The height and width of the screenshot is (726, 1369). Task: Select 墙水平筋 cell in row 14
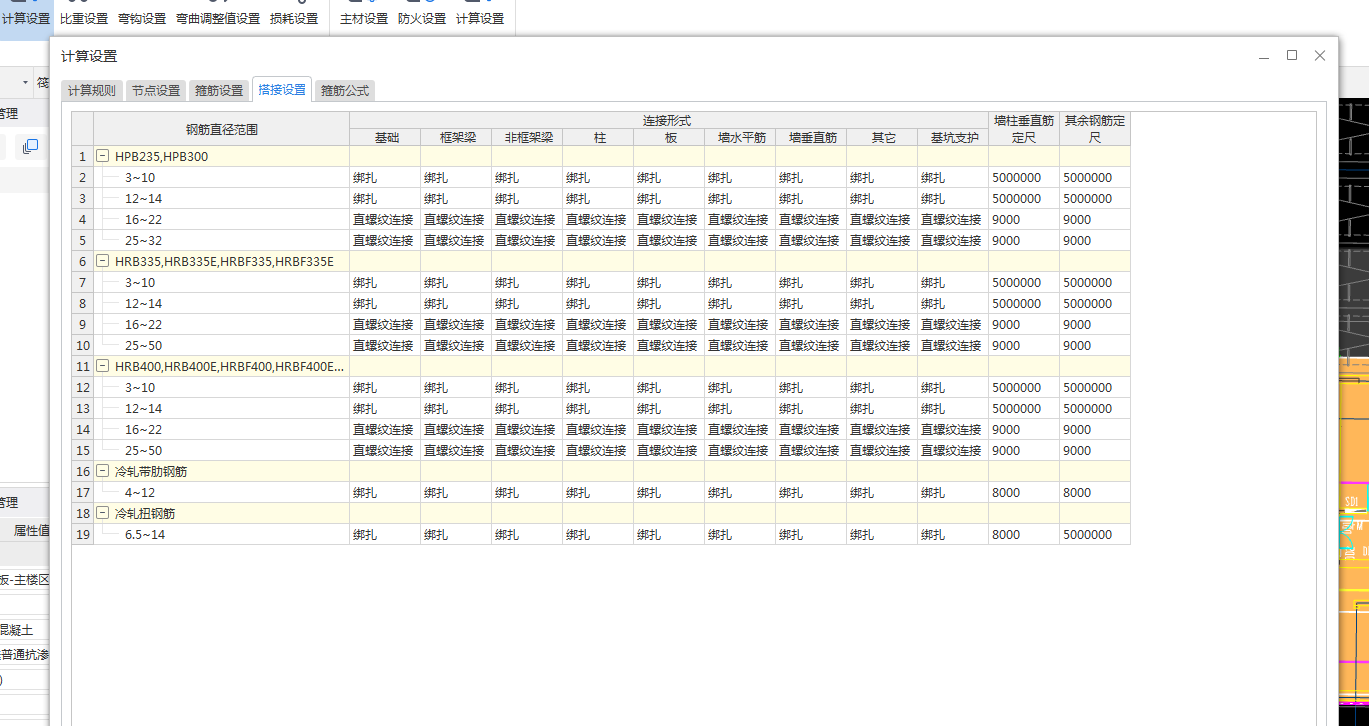point(741,430)
